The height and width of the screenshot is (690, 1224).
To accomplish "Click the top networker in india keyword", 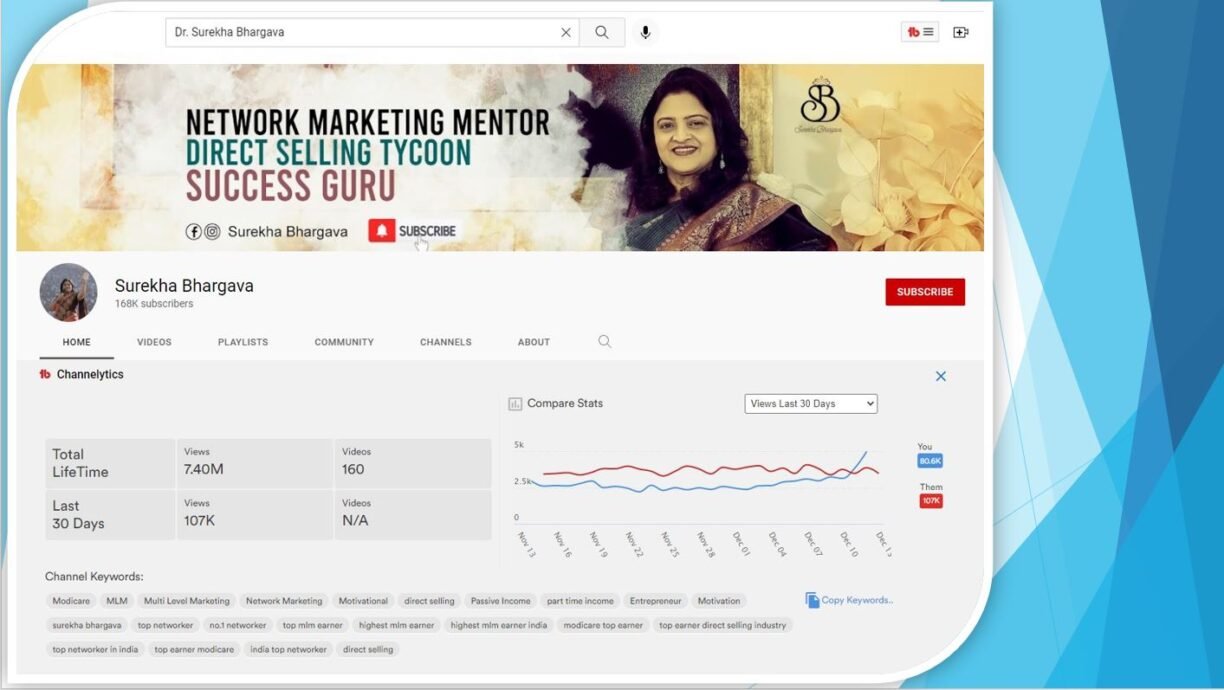I will point(95,649).
